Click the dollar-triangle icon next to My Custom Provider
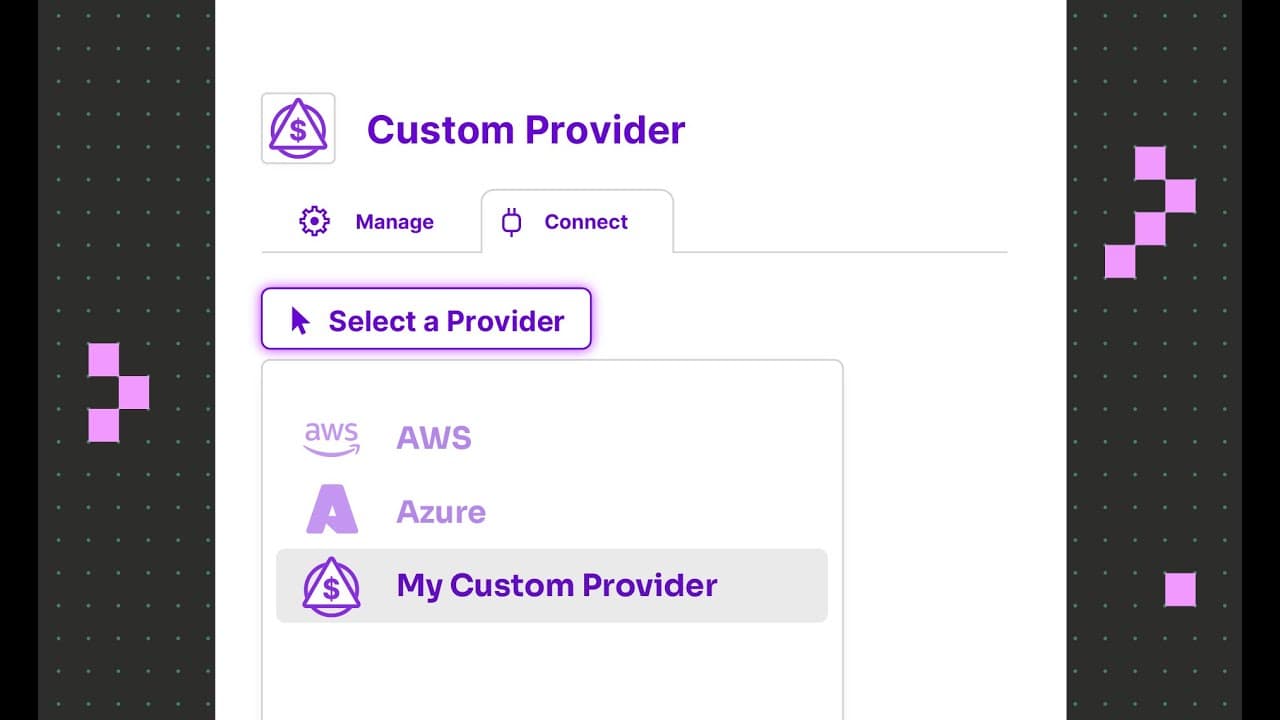This screenshot has height=720, width=1280. pos(331,586)
